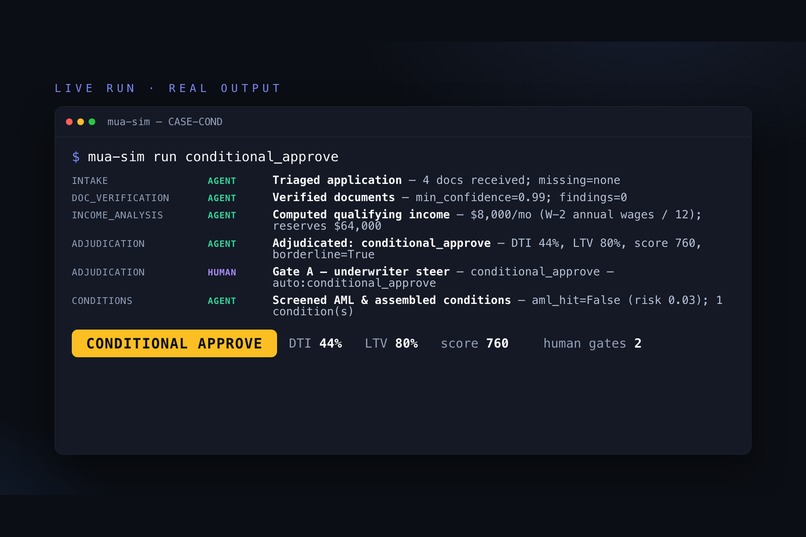Select the DOC_VERIFICATION stage label

(x=120, y=198)
